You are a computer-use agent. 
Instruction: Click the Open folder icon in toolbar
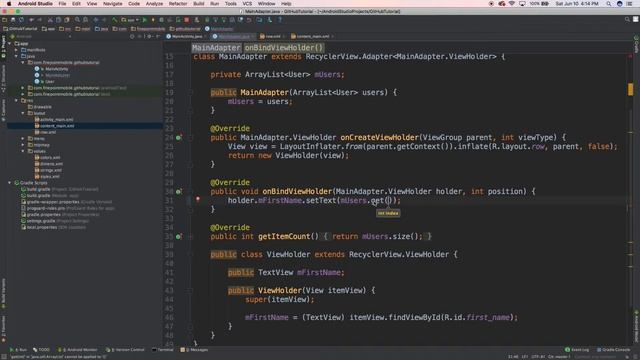coord(4,20)
